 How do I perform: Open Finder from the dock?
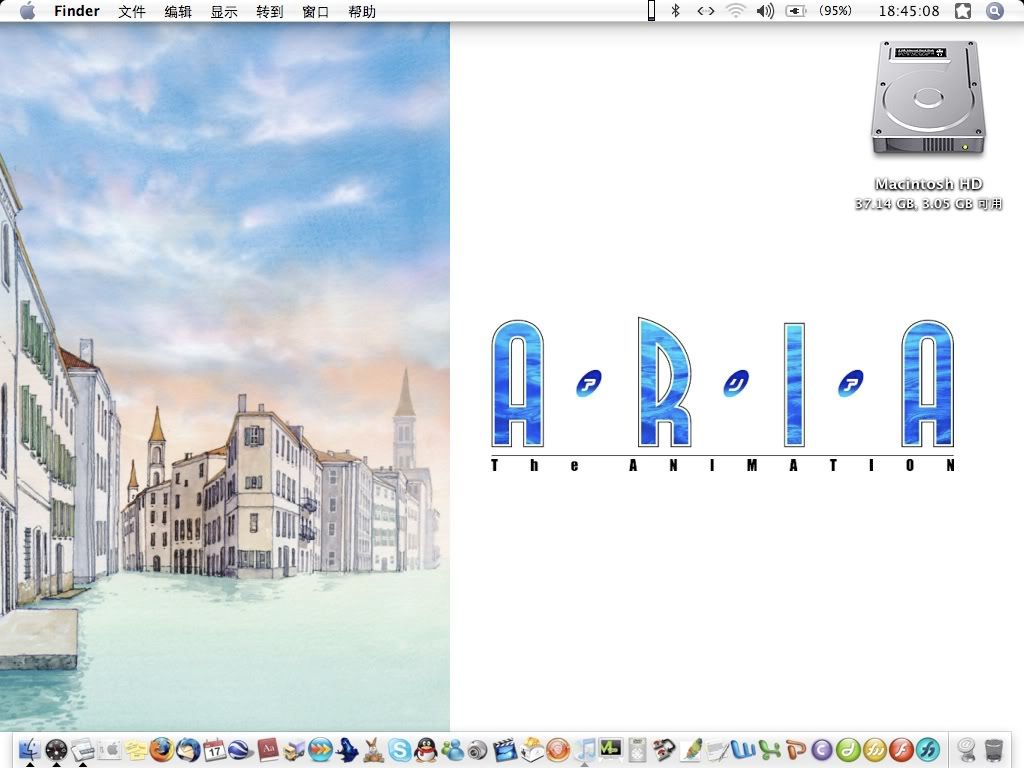tap(30, 750)
